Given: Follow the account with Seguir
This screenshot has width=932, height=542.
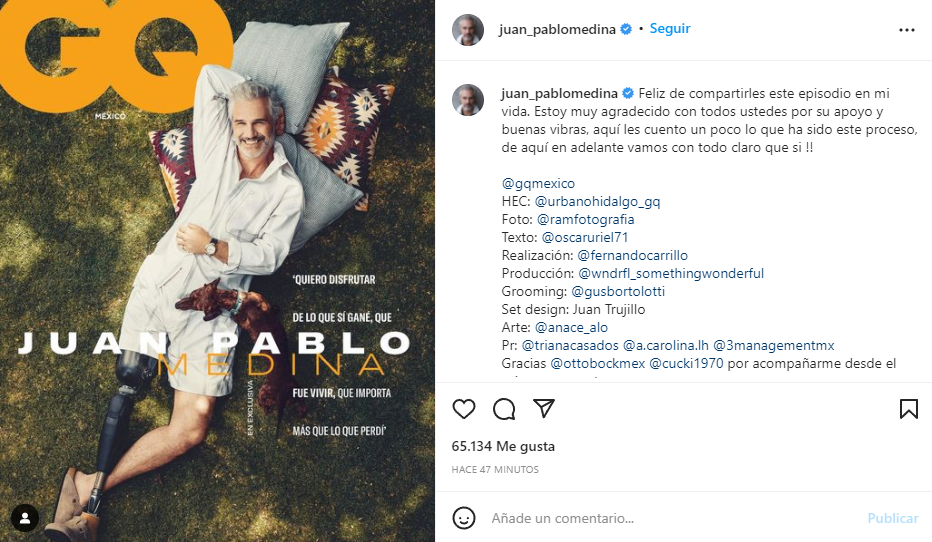Looking at the screenshot, I should pyautogui.click(x=670, y=29).
